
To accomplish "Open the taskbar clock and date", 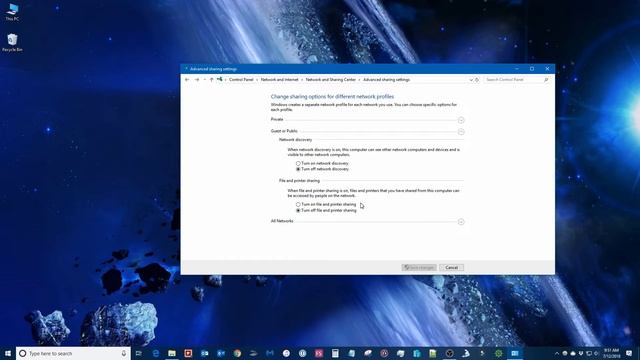I will 611,353.
